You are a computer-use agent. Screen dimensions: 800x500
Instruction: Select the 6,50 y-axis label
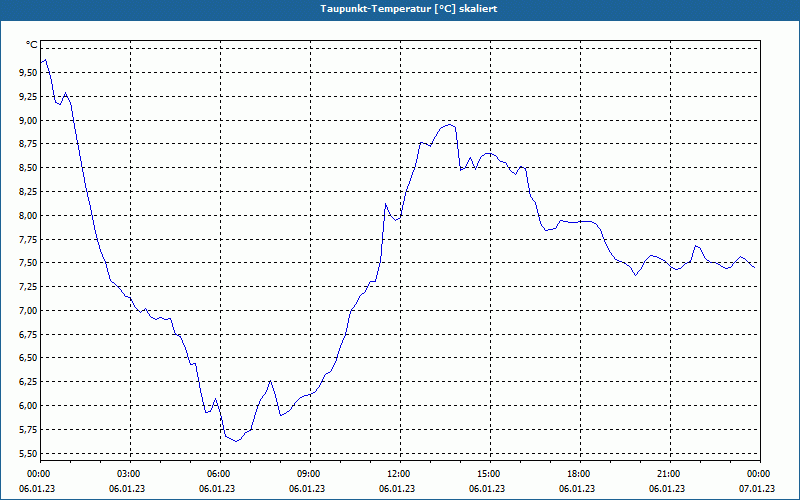click(x=28, y=358)
